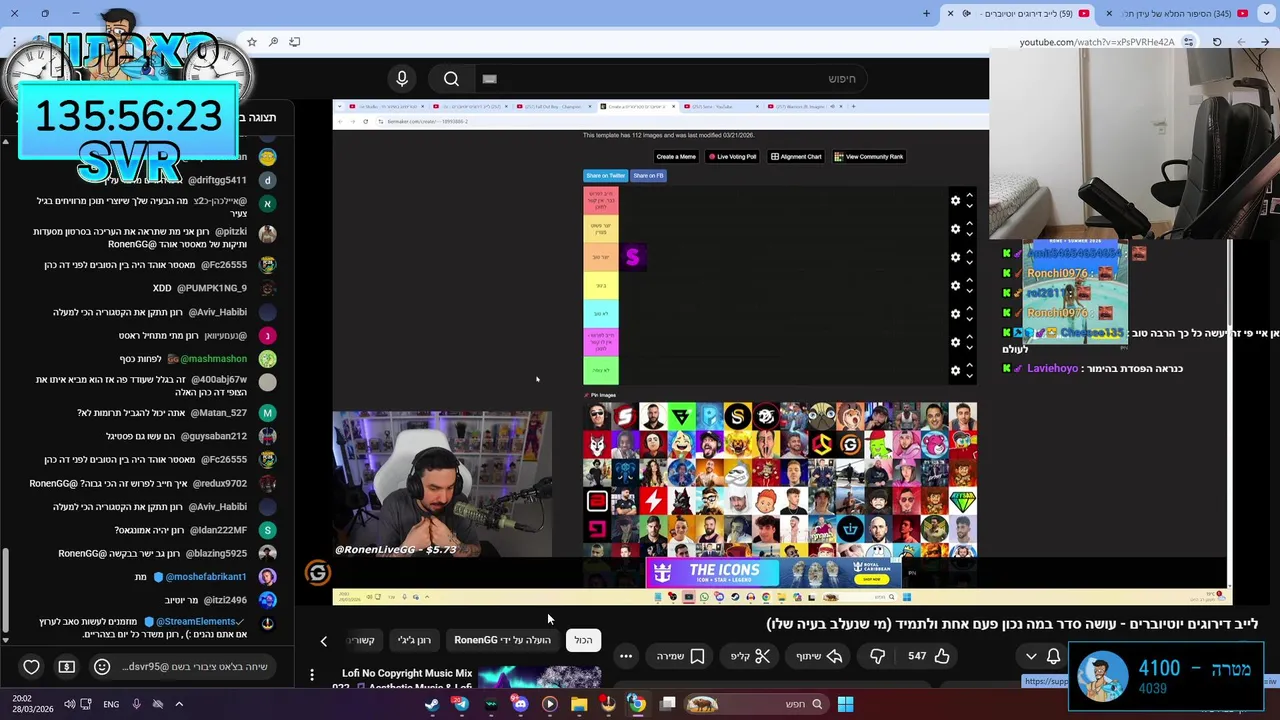The width and height of the screenshot is (1280, 720).
Task: Click View Community Rank in the video
Action: tap(869, 157)
